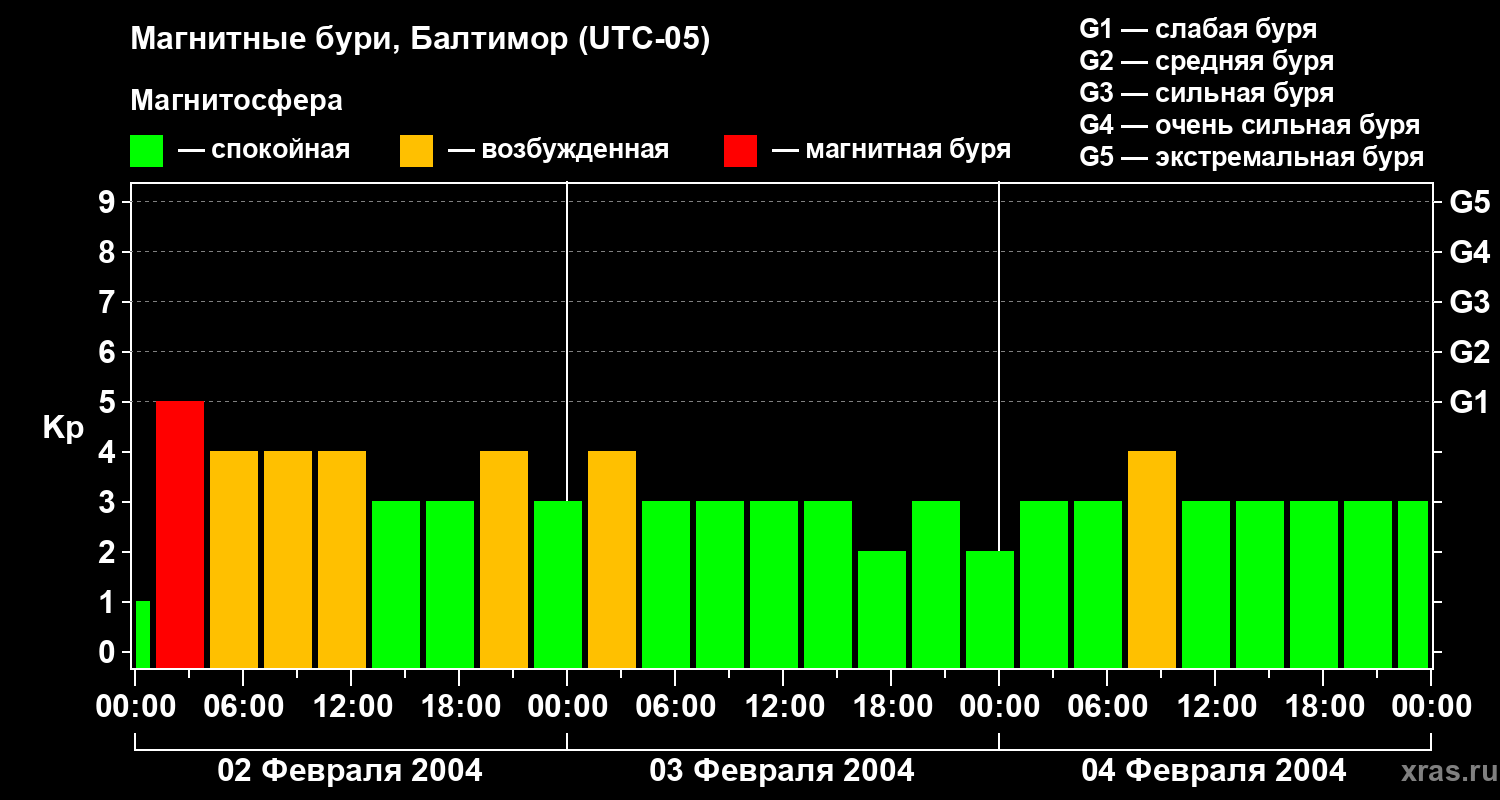Screen dimensions: 1500x800
Task: Click the 'G5 — экстремальная буря' line
Action: click(1252, 157)
